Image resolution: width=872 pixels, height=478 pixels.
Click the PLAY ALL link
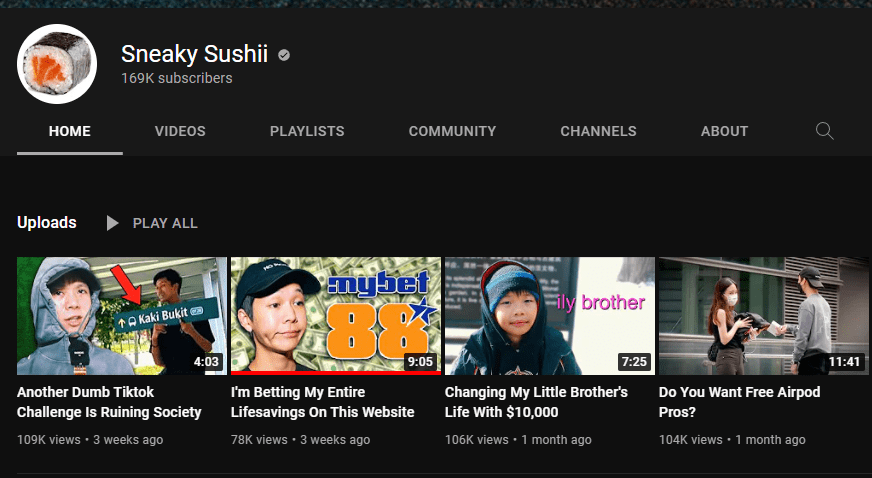pyautogui.click(x=165, y=223)
